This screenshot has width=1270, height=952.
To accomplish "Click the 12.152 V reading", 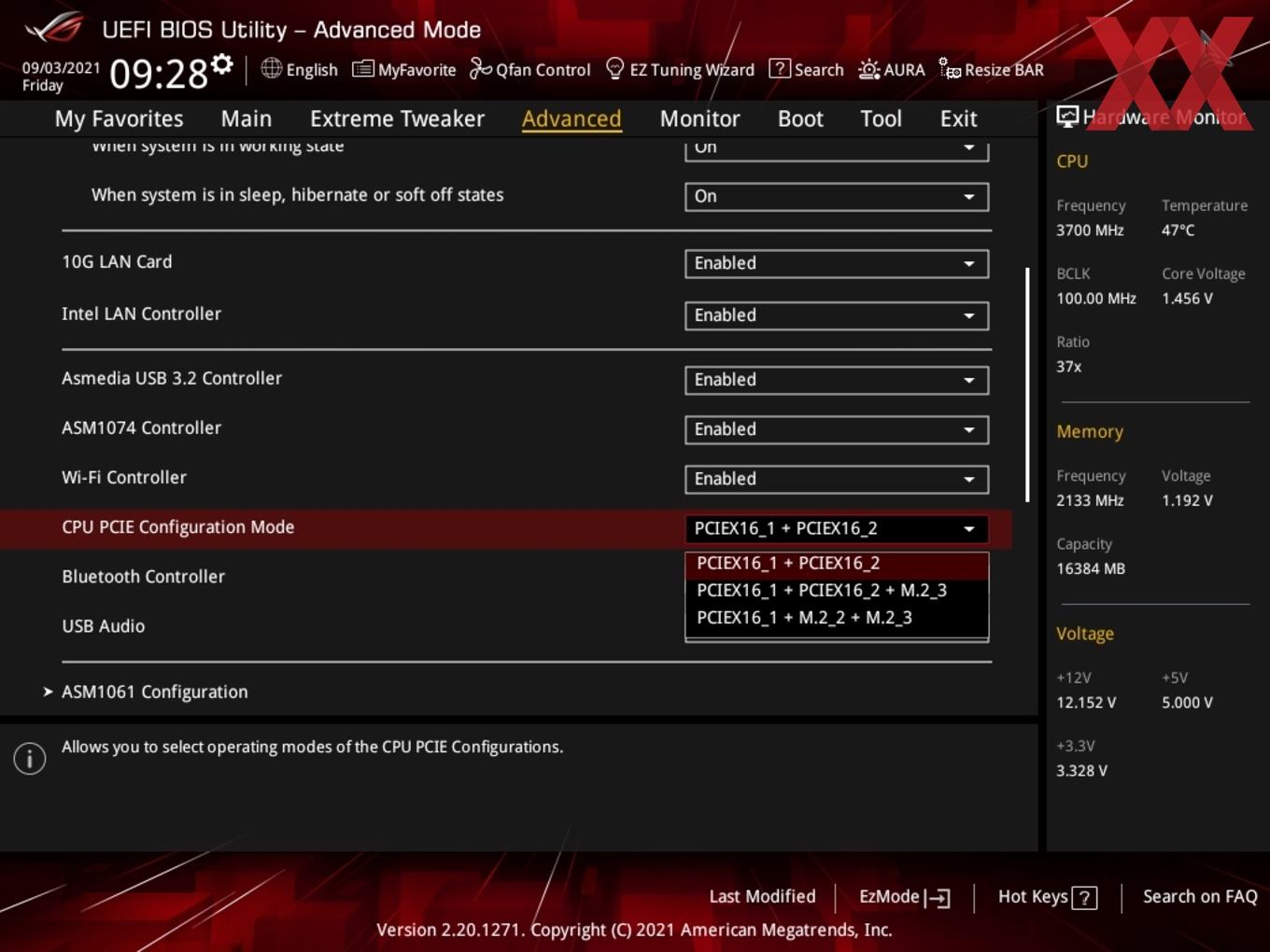I will (x=1086, y=703).
